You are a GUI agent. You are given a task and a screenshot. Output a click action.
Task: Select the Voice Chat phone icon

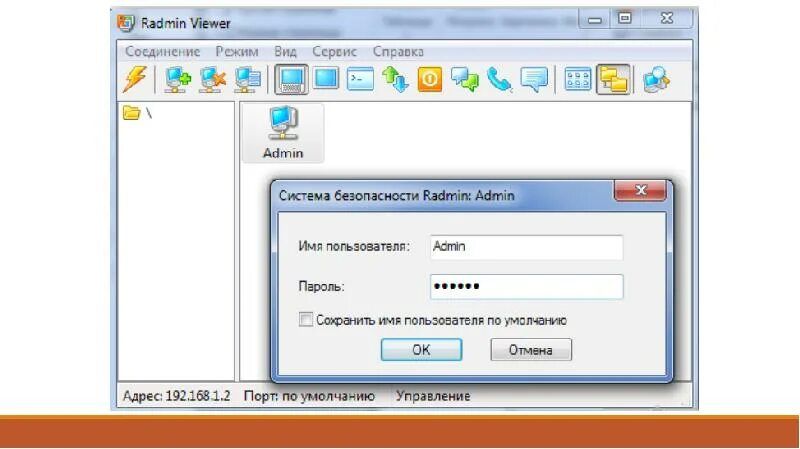click(499, 80)
